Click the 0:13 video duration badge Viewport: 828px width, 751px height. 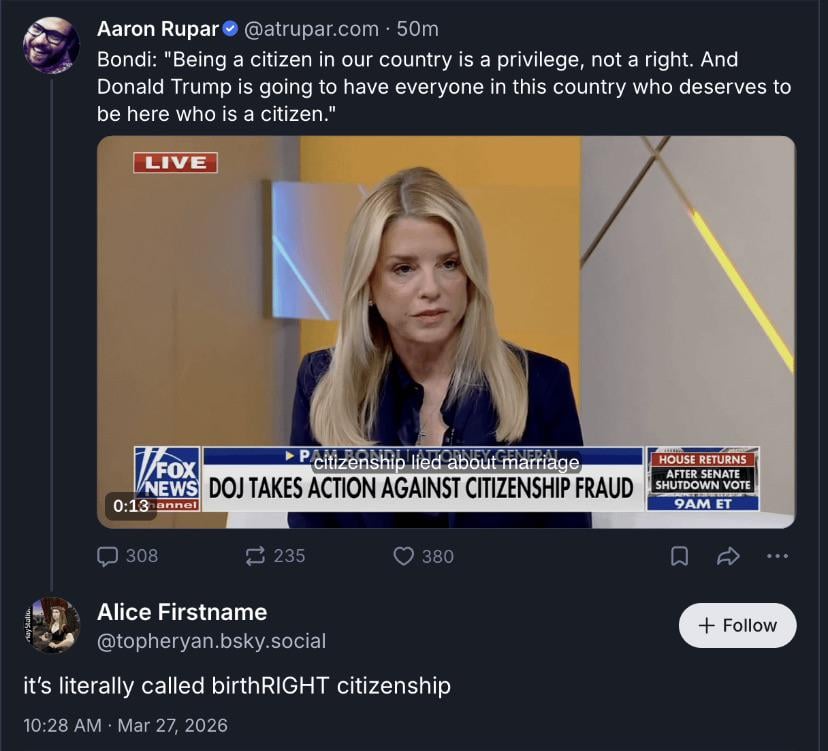coord(130,506)
